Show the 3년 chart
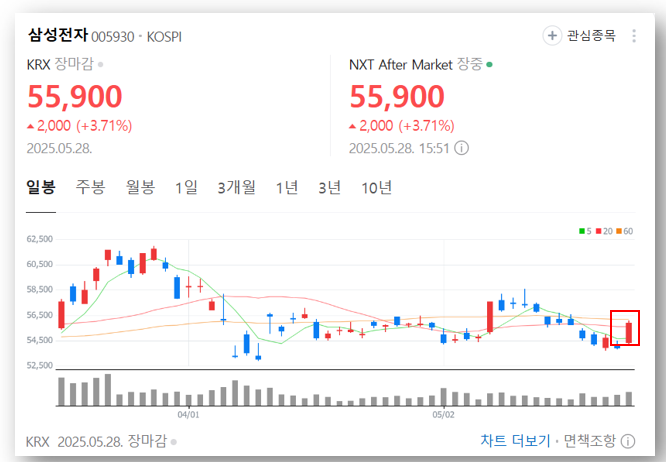The height and width of the screenshot is (462, 666). click(330, 187)
